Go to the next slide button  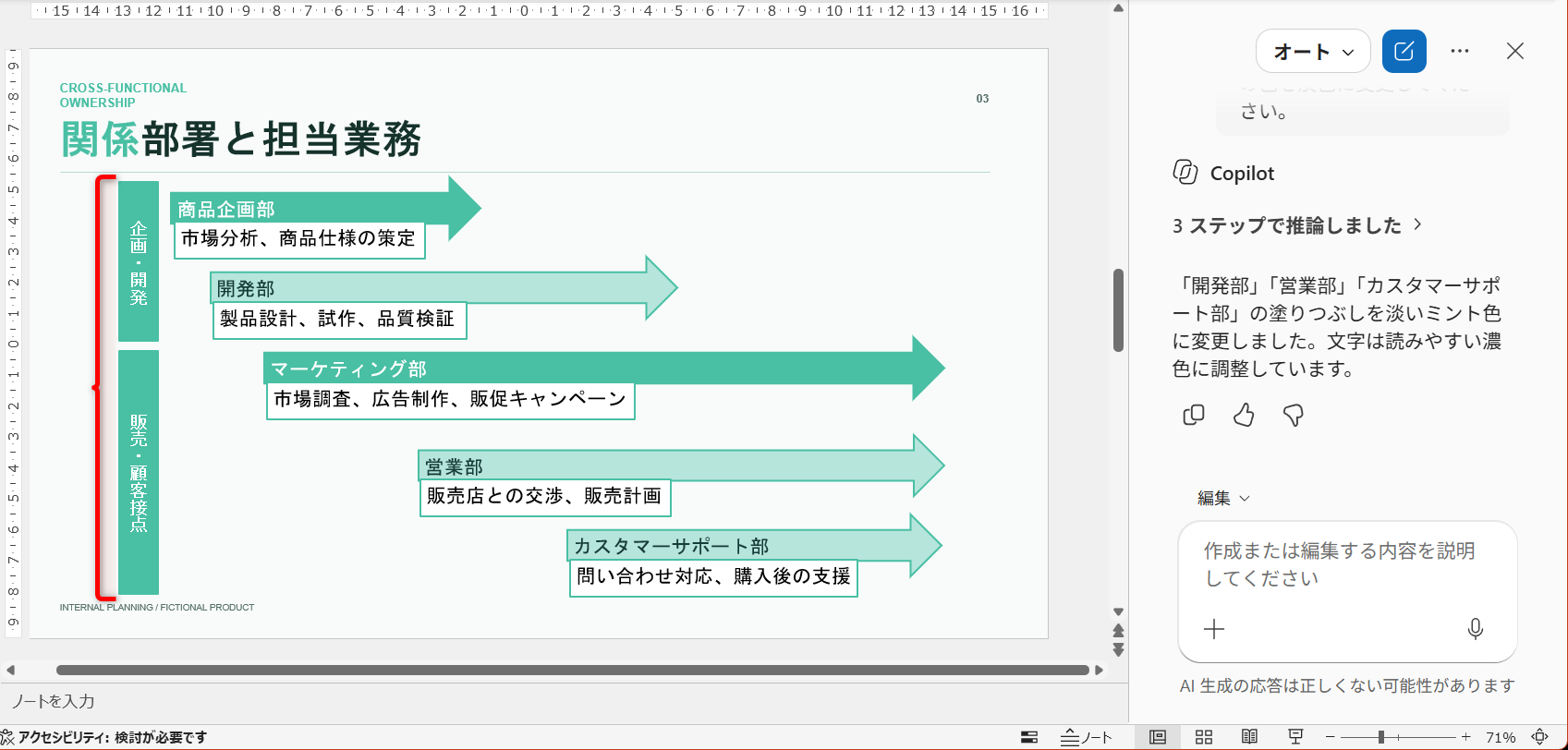tap(1118, 649)
